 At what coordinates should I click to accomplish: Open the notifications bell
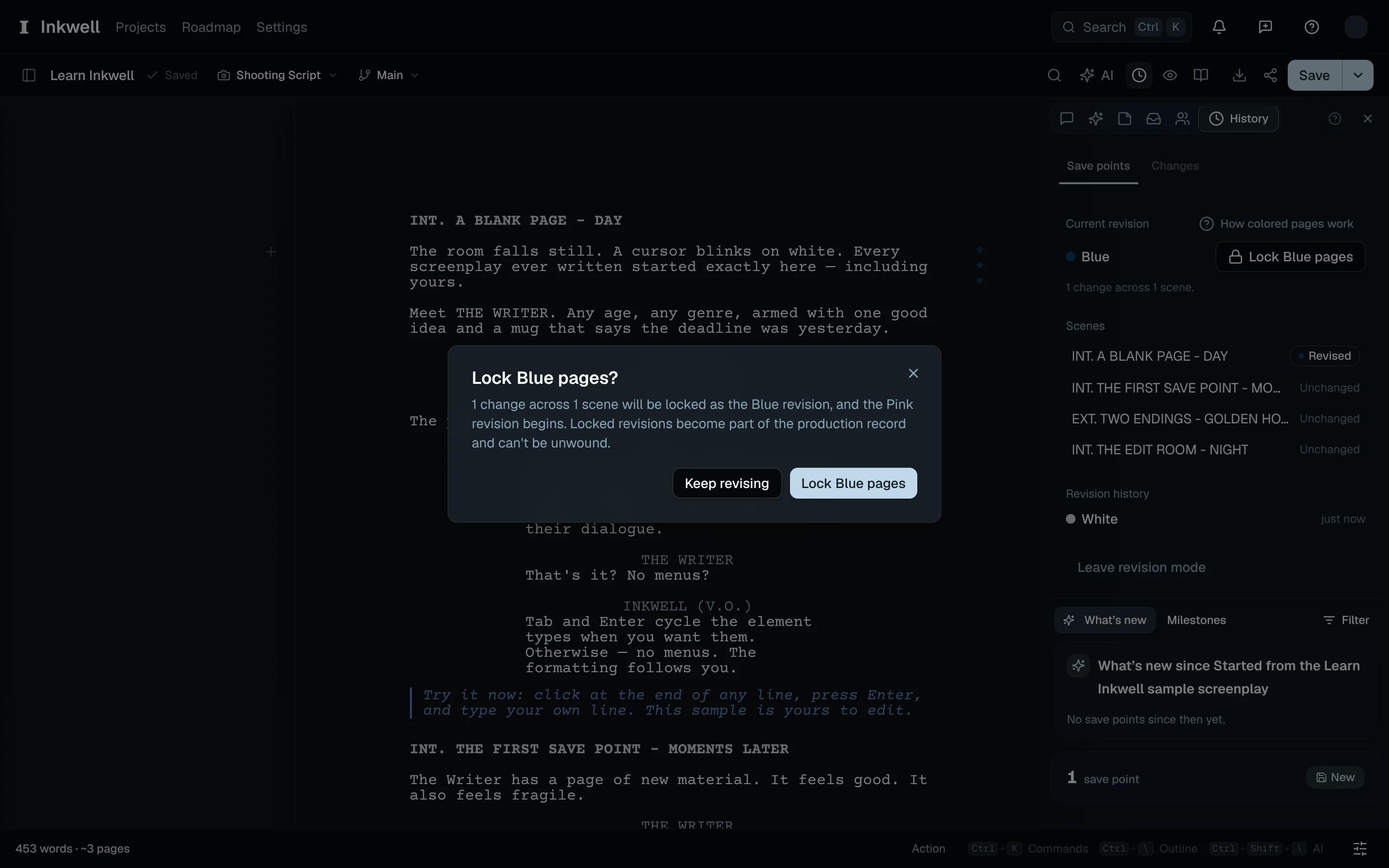tap(1219, 27)
